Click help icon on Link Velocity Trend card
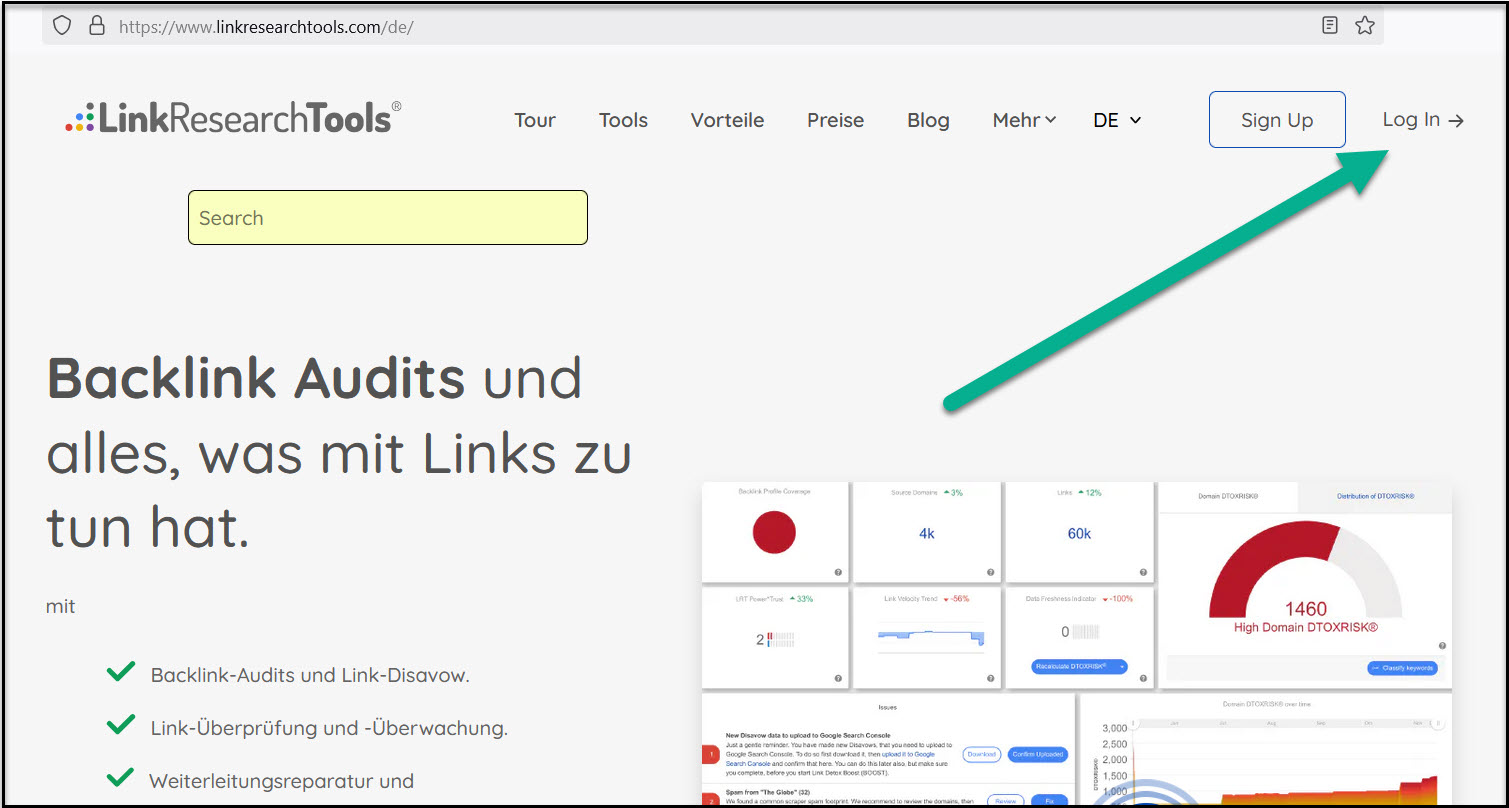The image size is (1509, 808). point(990,678)
